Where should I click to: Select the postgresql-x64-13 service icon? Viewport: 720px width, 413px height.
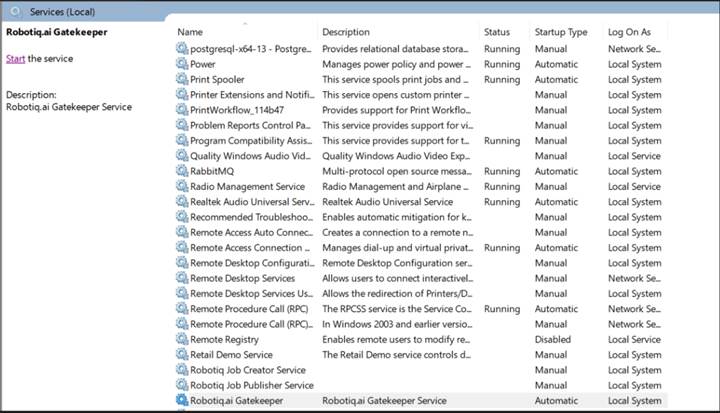pyautogui.click(x=182, y=48)
